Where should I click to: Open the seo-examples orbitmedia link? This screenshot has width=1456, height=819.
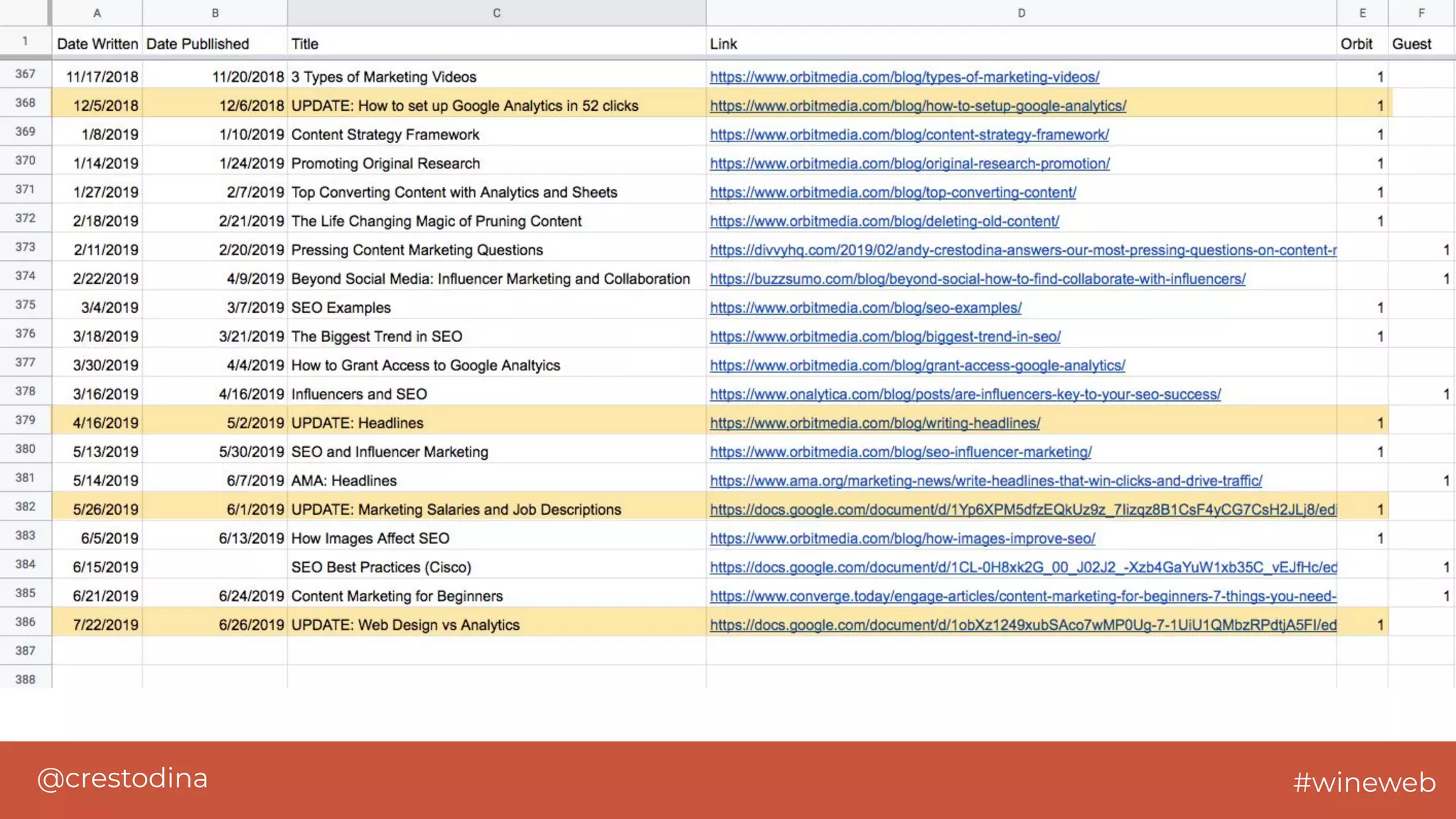[x=865, y=308]
